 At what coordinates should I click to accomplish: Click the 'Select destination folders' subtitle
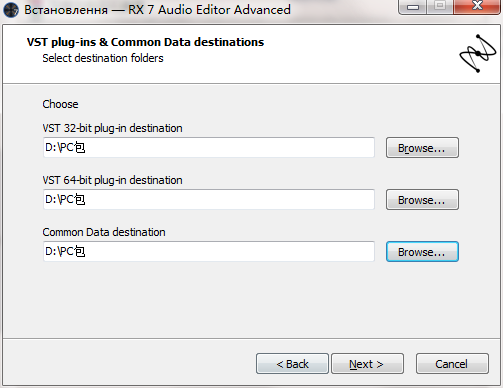(x=103, y=58)
